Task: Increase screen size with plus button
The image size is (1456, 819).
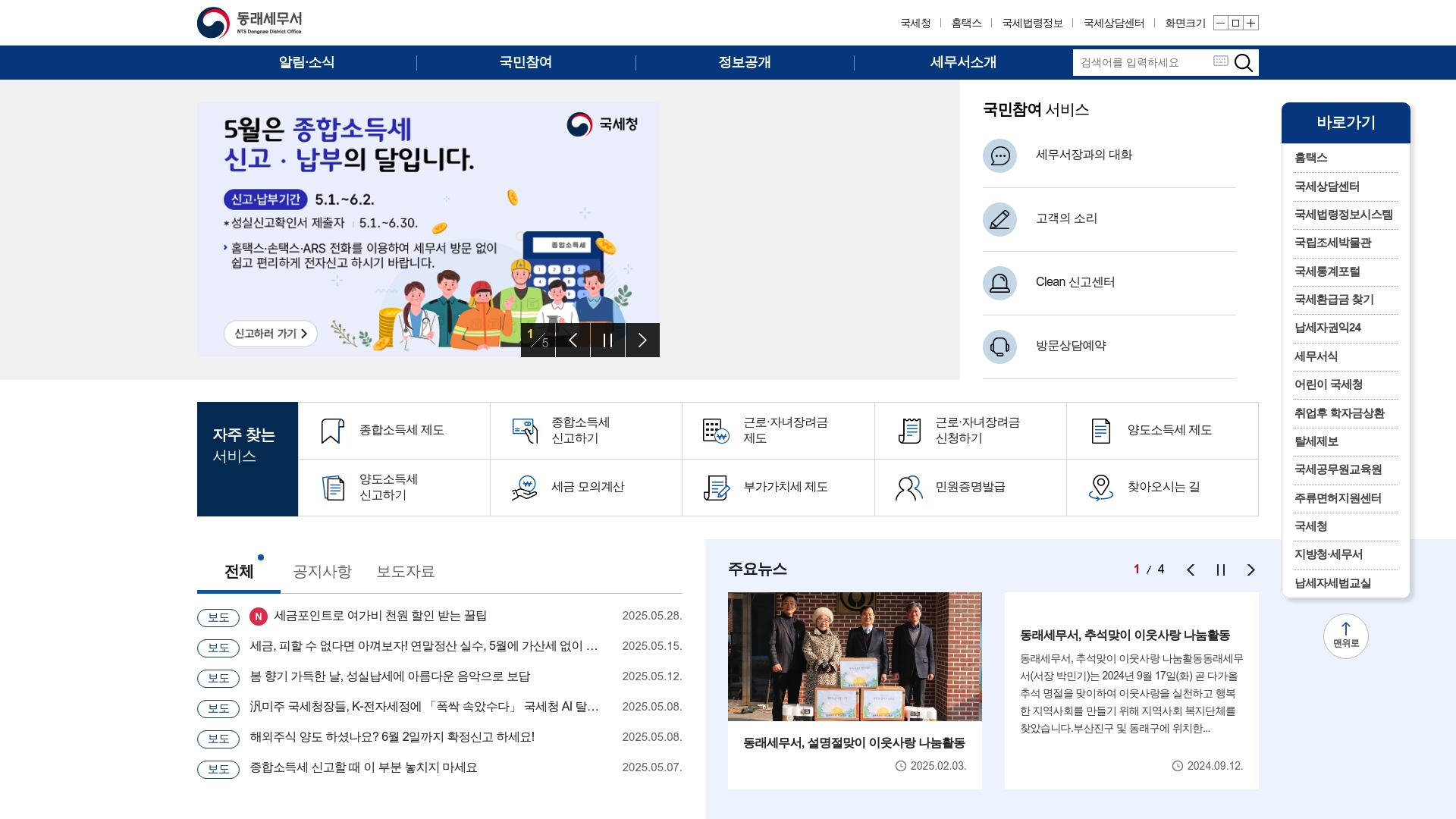Action: point(1251,23)
